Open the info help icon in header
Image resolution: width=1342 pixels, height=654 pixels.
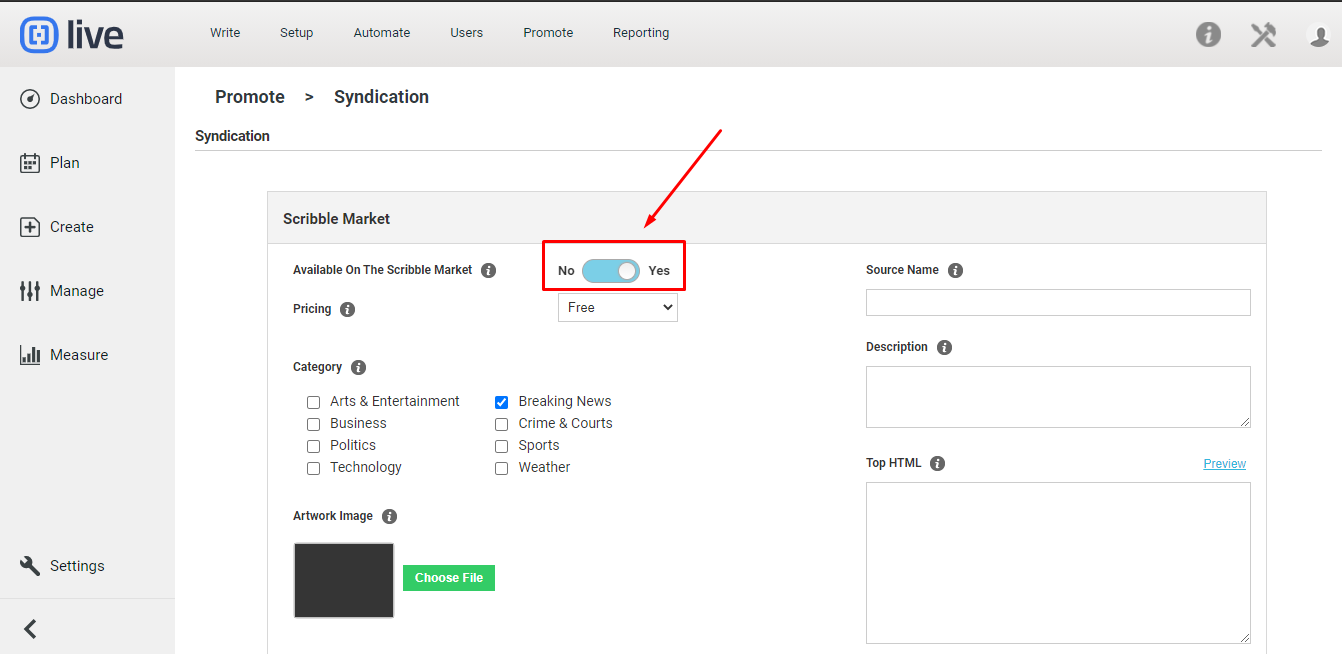pyautogui.click(x=1208, y=35)
